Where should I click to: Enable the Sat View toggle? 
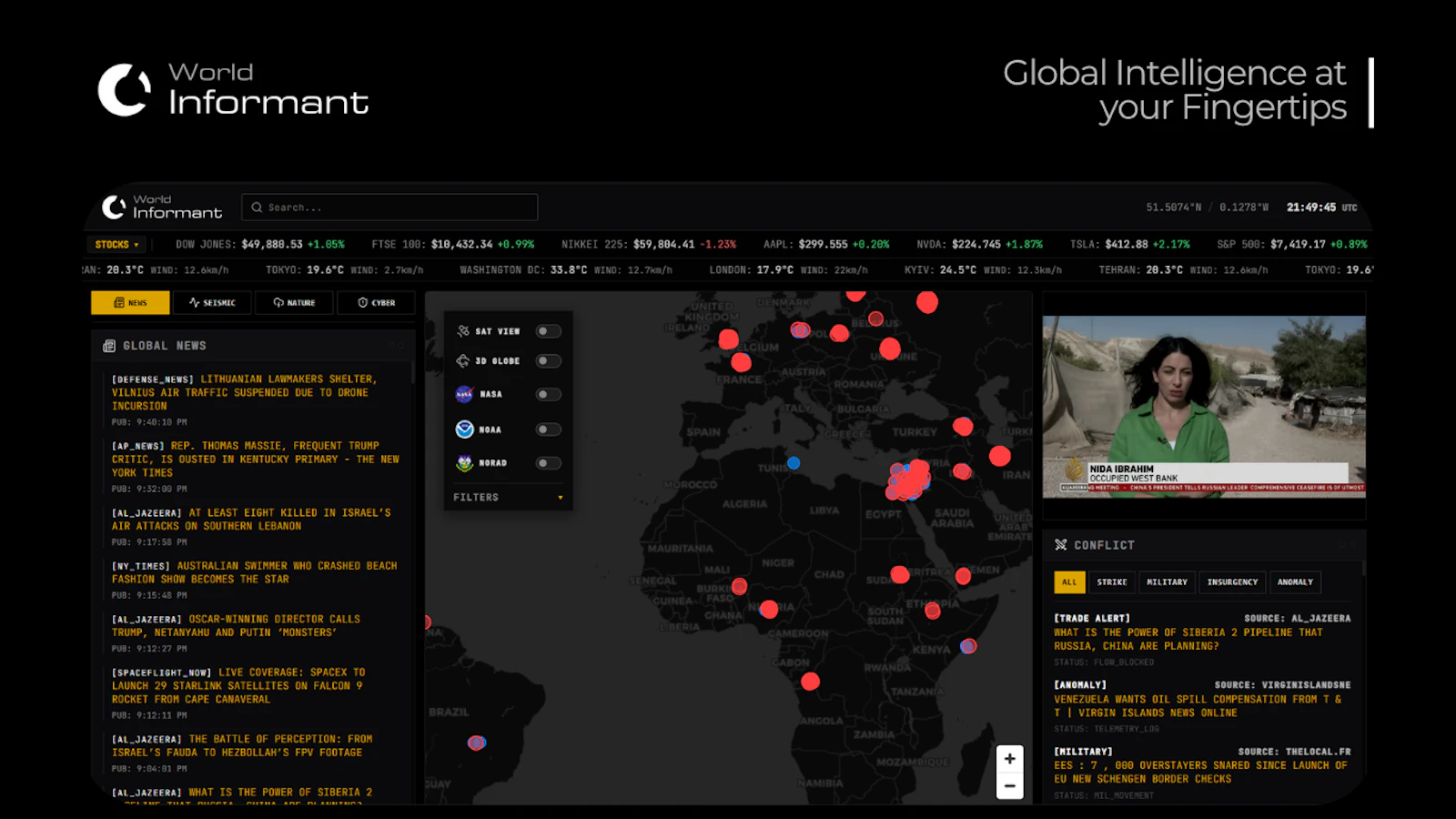tap(548, 331)
